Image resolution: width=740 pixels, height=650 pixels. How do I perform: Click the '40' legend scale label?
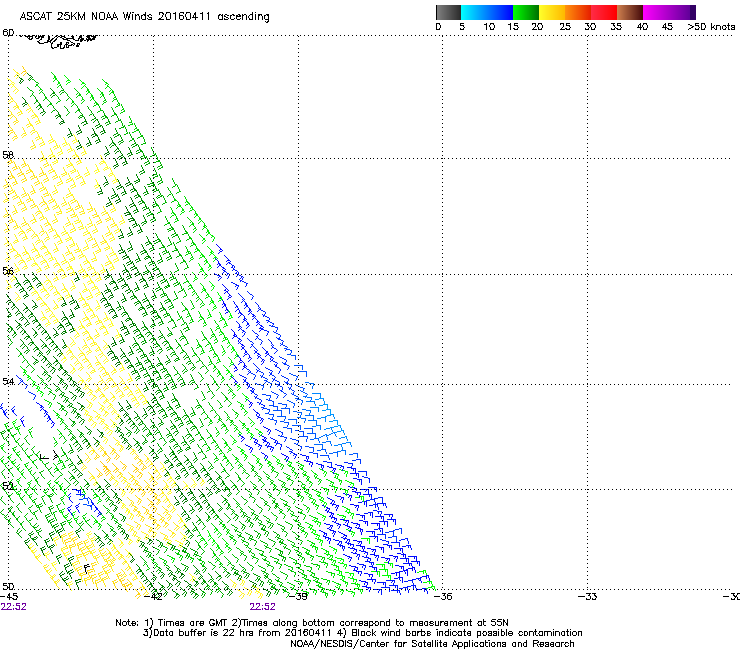[x=642, y=27]
